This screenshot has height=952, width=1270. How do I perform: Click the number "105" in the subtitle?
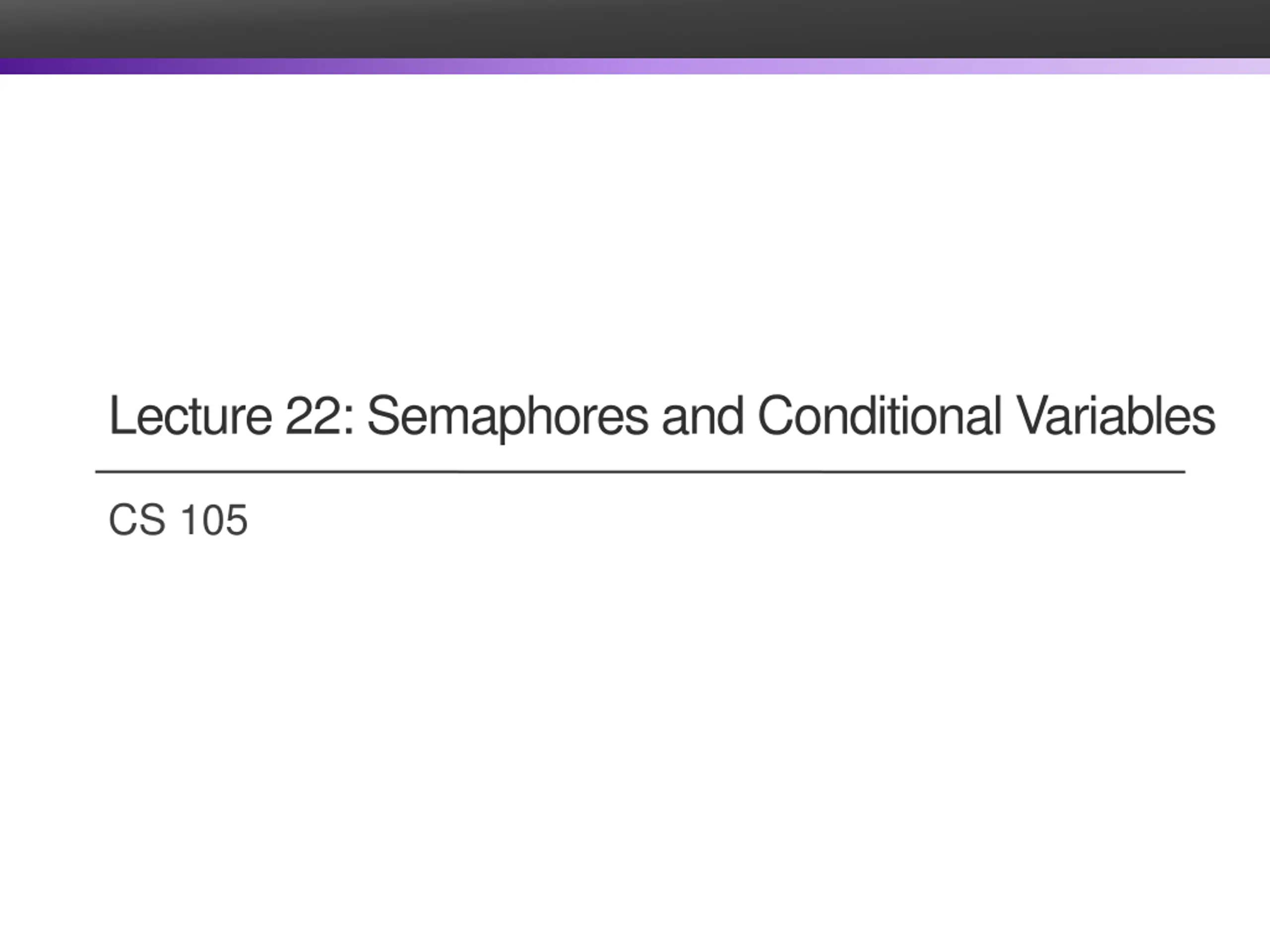coord(214,520)
